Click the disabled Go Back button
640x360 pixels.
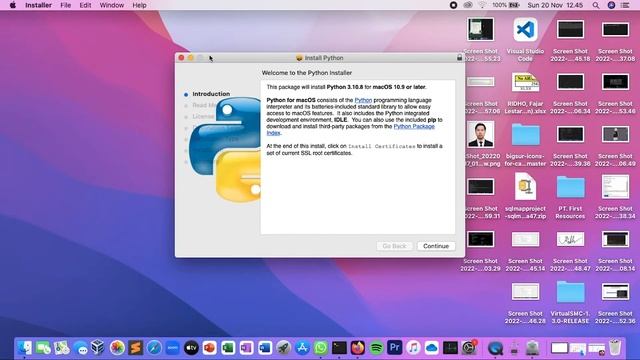pyautogui.click(x=394, y=246)
